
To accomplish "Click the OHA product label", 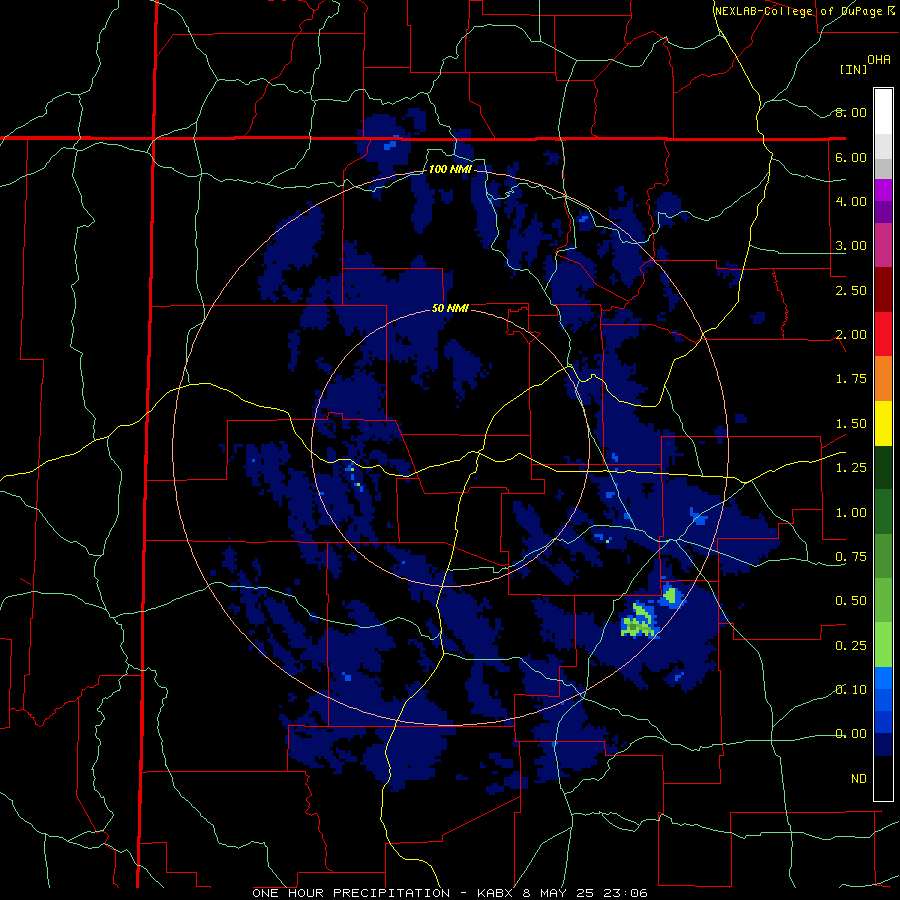I will tap(879, 59).
